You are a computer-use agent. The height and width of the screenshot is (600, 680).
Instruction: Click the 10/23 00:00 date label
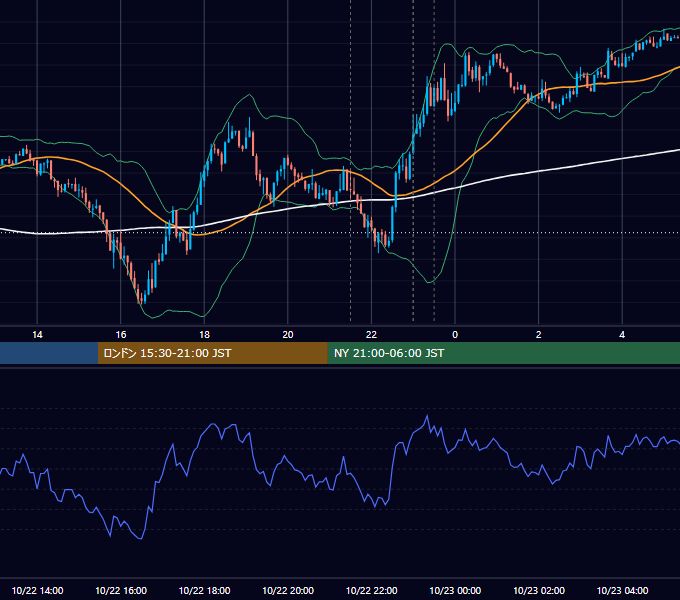pos(455,590)
